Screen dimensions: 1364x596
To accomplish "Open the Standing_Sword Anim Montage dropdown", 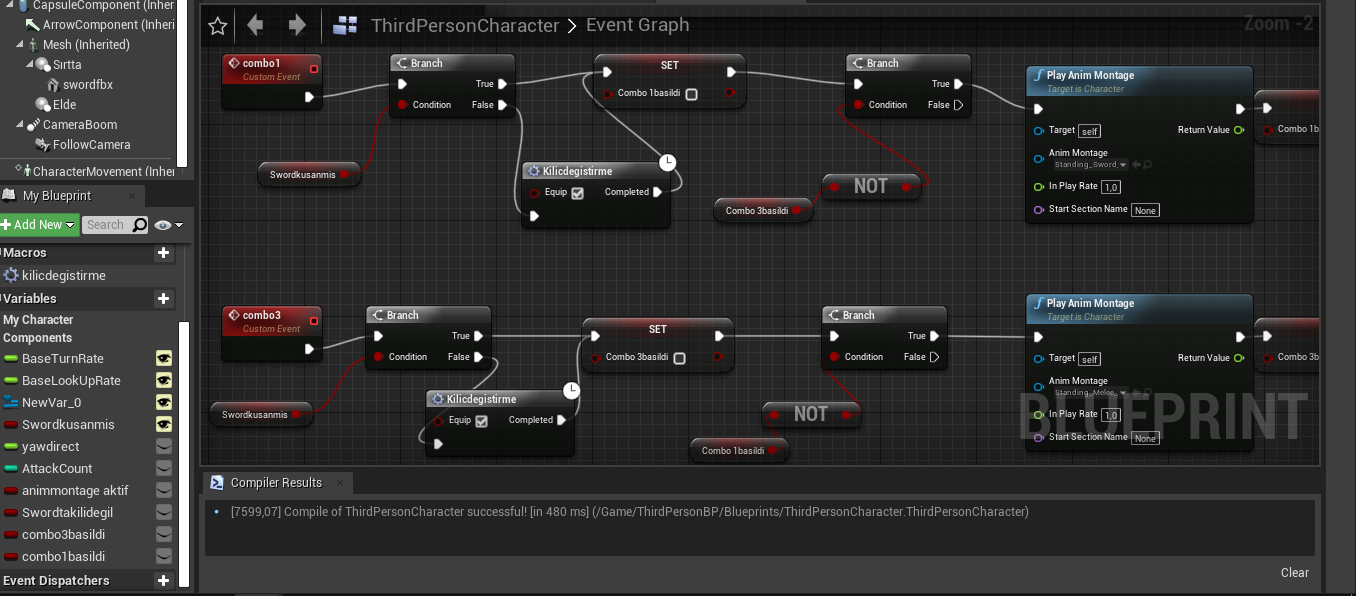I will [x=1090, y=165].
